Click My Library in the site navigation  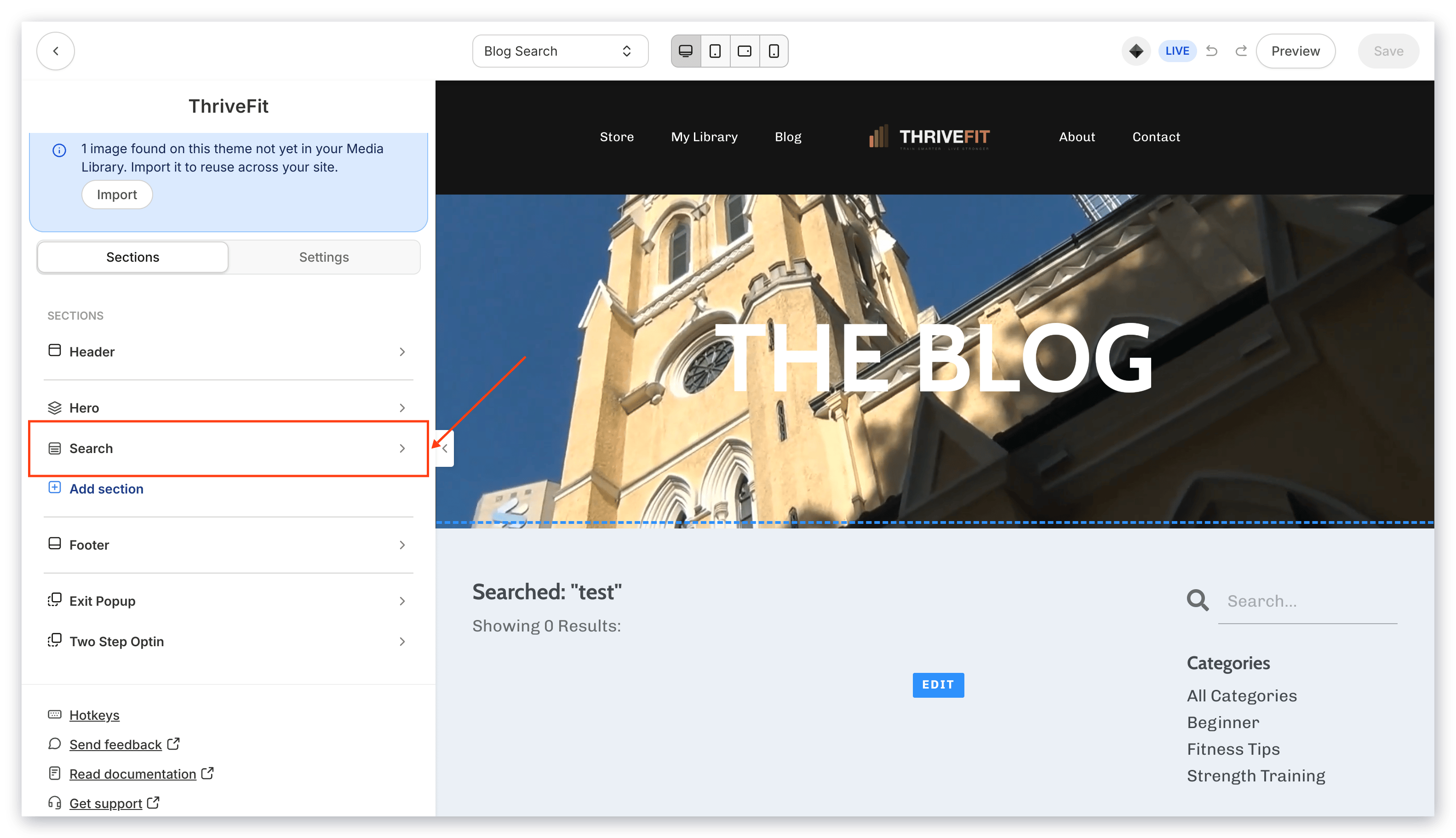click(704, 137)
